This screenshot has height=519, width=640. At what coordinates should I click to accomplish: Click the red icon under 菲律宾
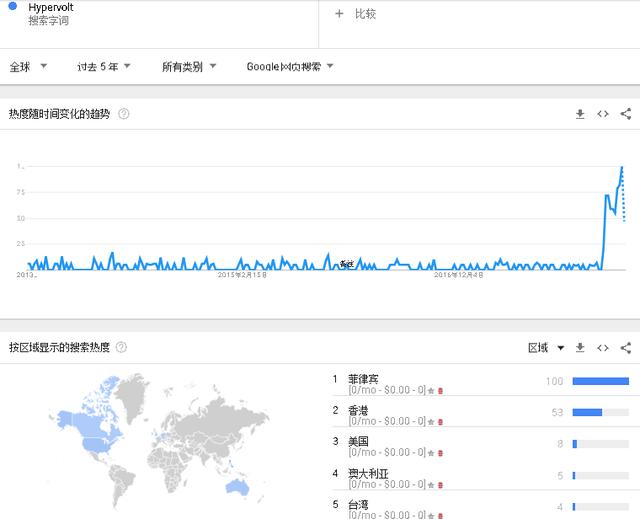tap(440, 391)
